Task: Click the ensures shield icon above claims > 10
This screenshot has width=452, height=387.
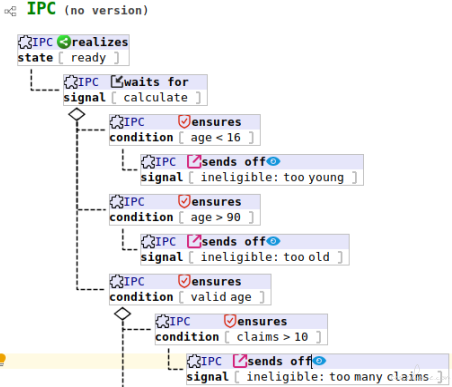Action: pyautogui.click(x=230, y=321)
